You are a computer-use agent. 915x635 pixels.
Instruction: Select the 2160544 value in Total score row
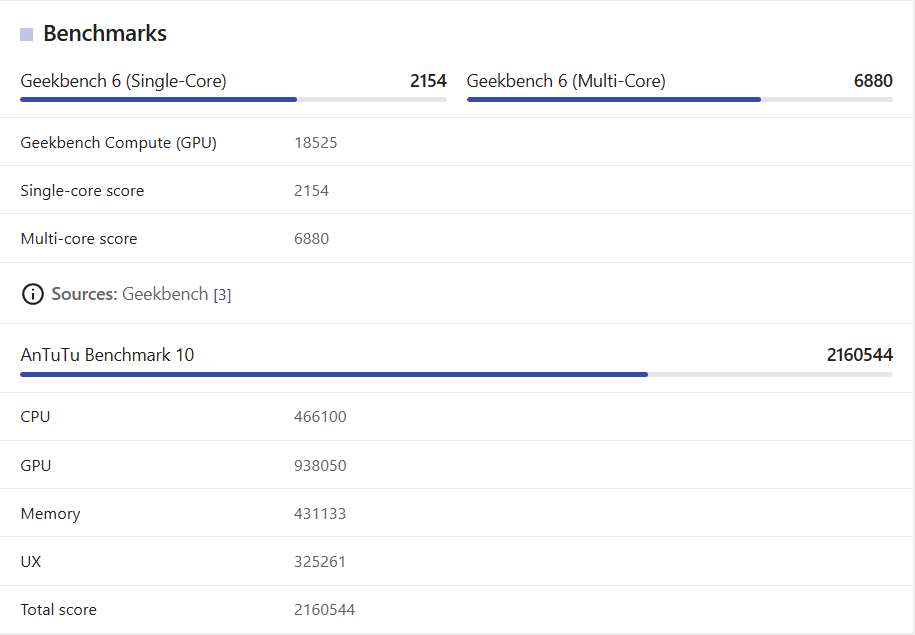[324, 610]
